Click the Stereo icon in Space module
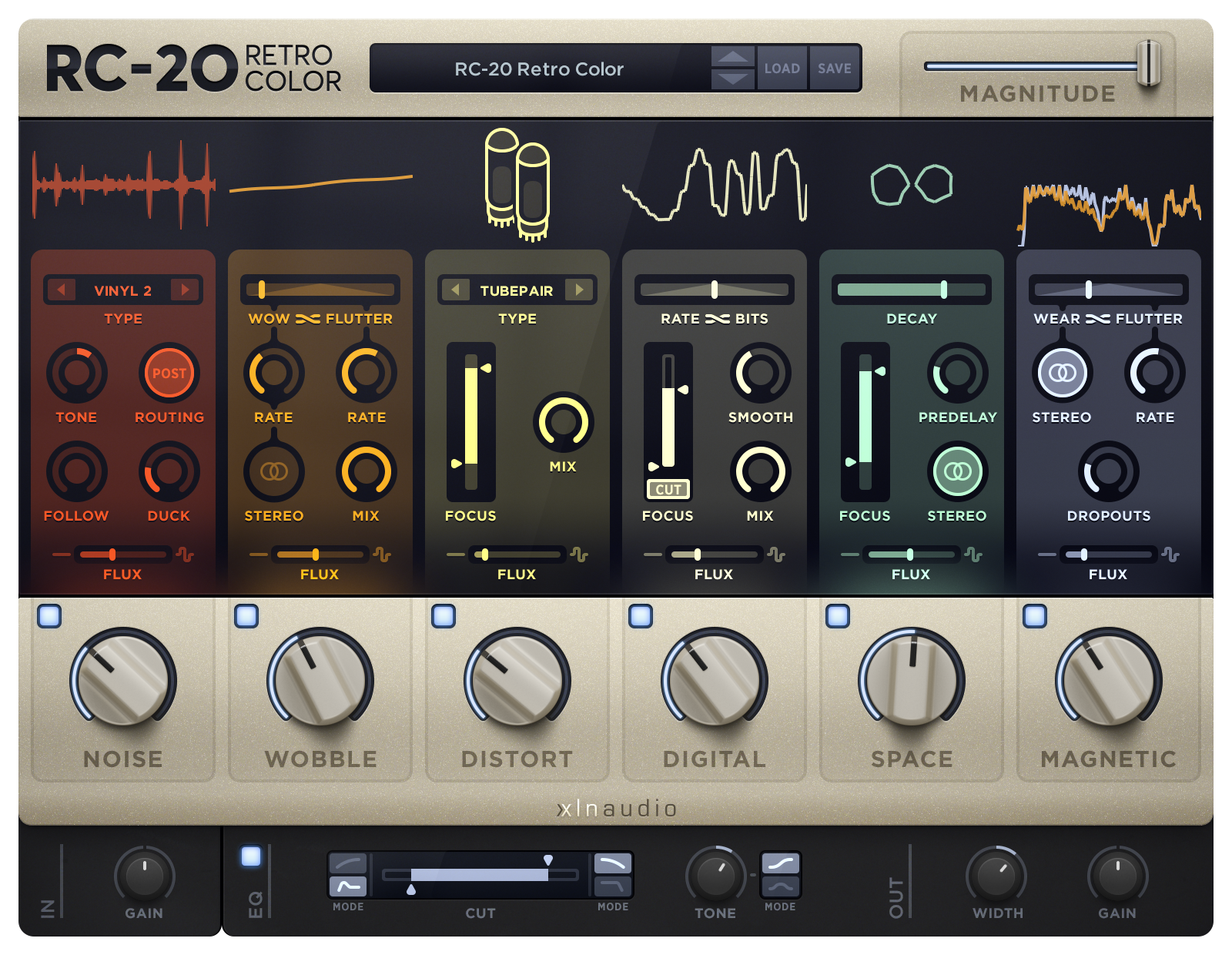This screenshot has height=955, width=1232. click(957, 471)
